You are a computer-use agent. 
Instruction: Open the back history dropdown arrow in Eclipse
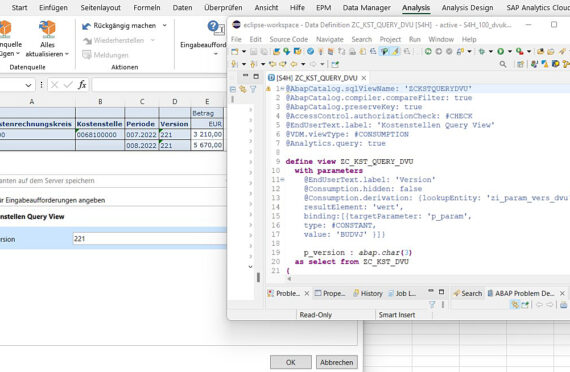coord(303,64)
